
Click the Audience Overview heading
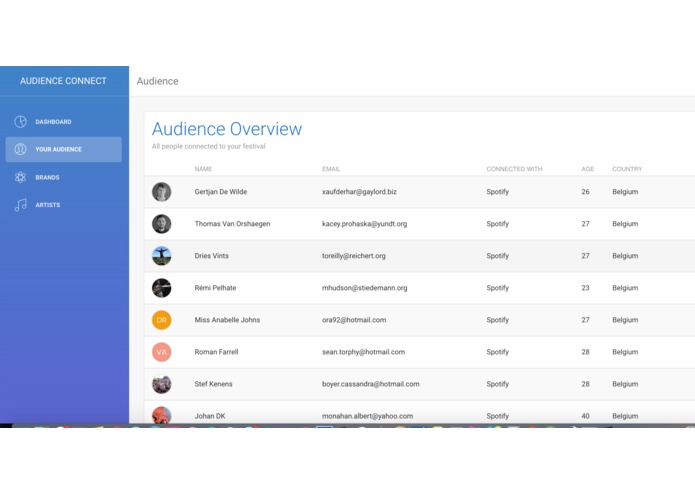tap(227, 129)
